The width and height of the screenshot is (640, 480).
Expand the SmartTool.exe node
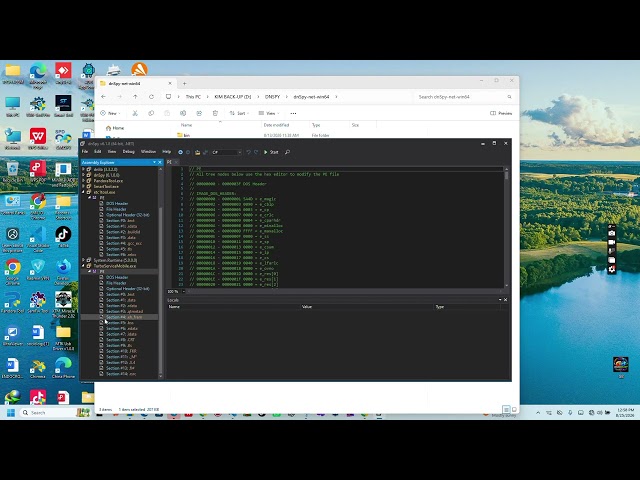coord(84,186)
